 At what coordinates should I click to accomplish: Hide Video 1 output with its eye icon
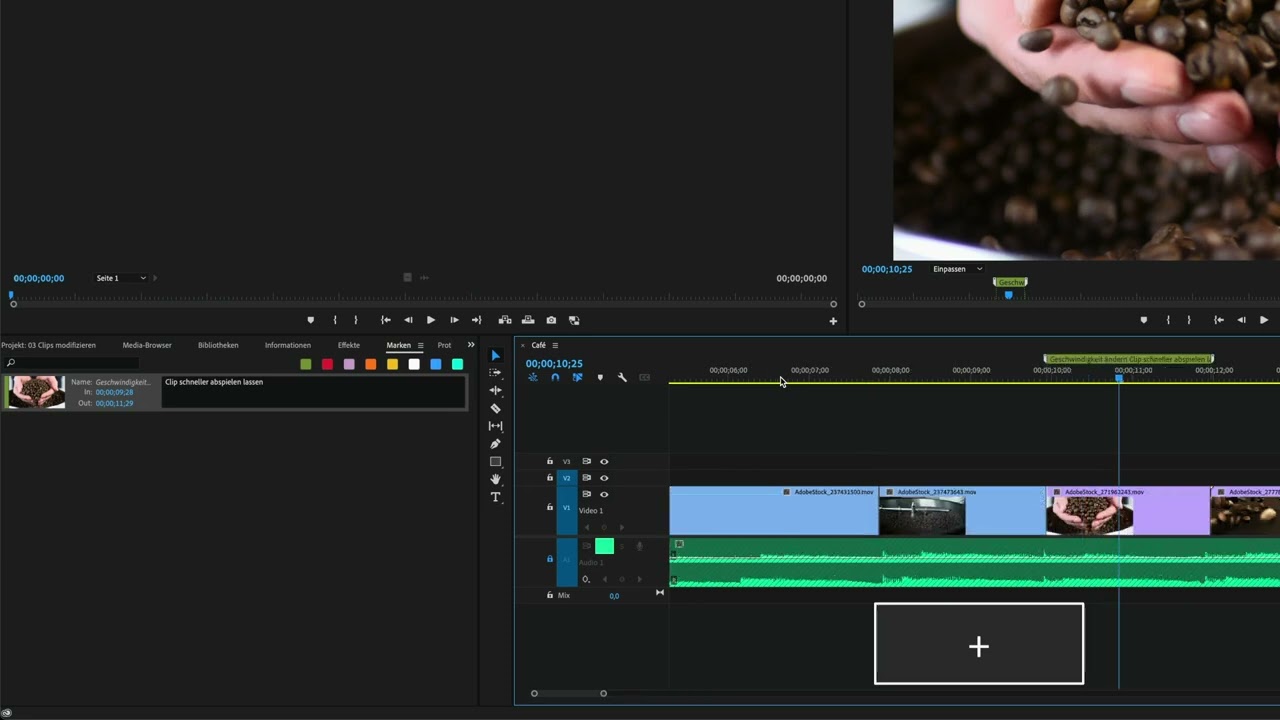tap(604, 494)
